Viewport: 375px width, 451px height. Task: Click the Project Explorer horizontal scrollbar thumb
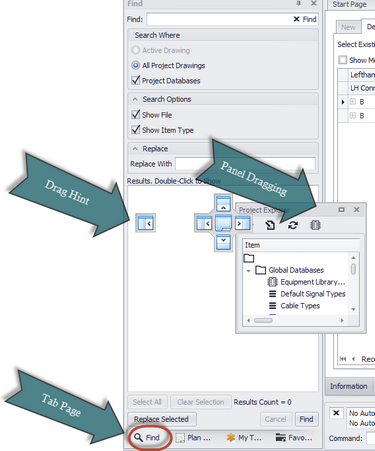pos(263,320)
